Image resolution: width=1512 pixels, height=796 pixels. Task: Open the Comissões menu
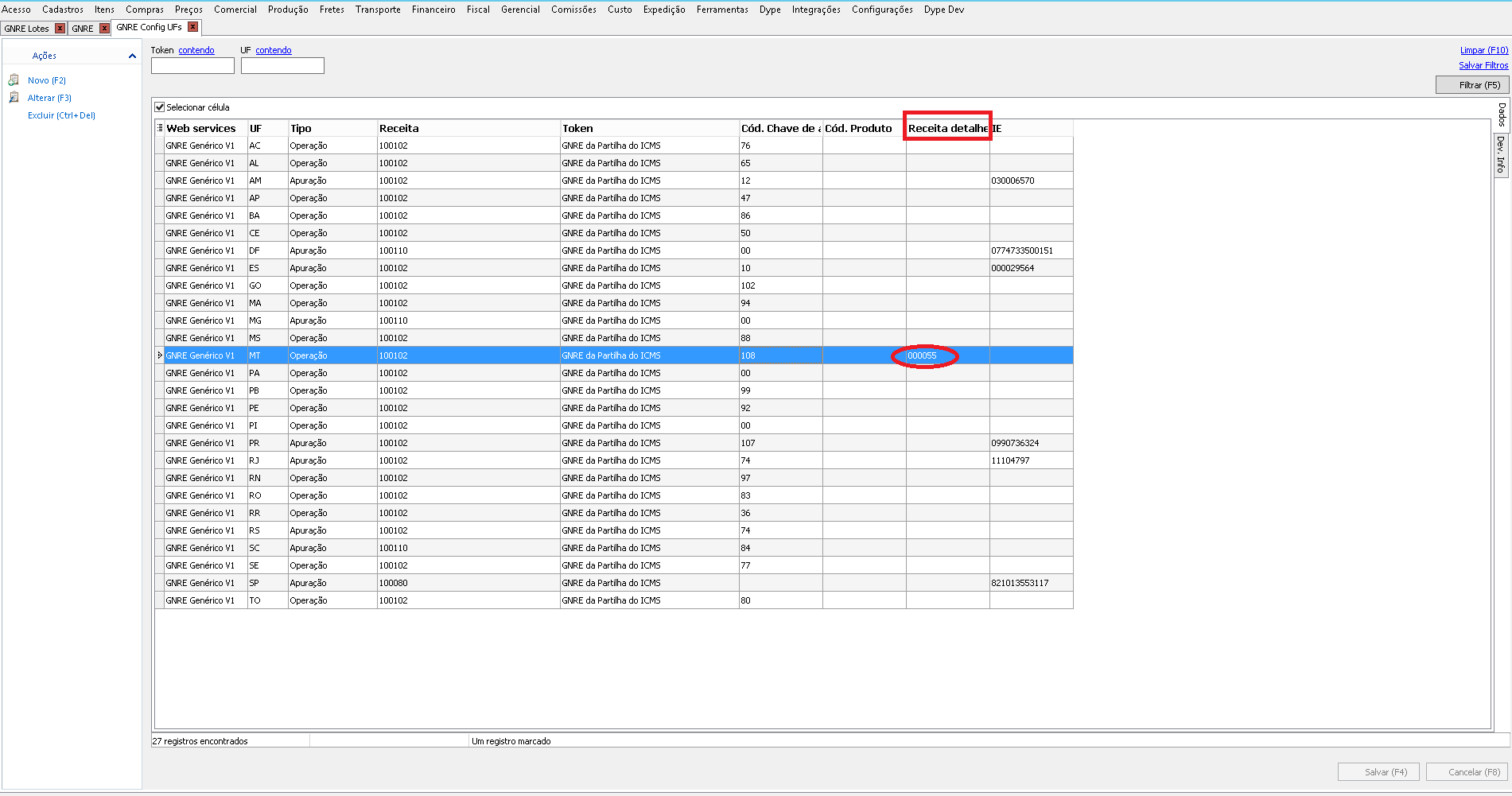point(573,10)
